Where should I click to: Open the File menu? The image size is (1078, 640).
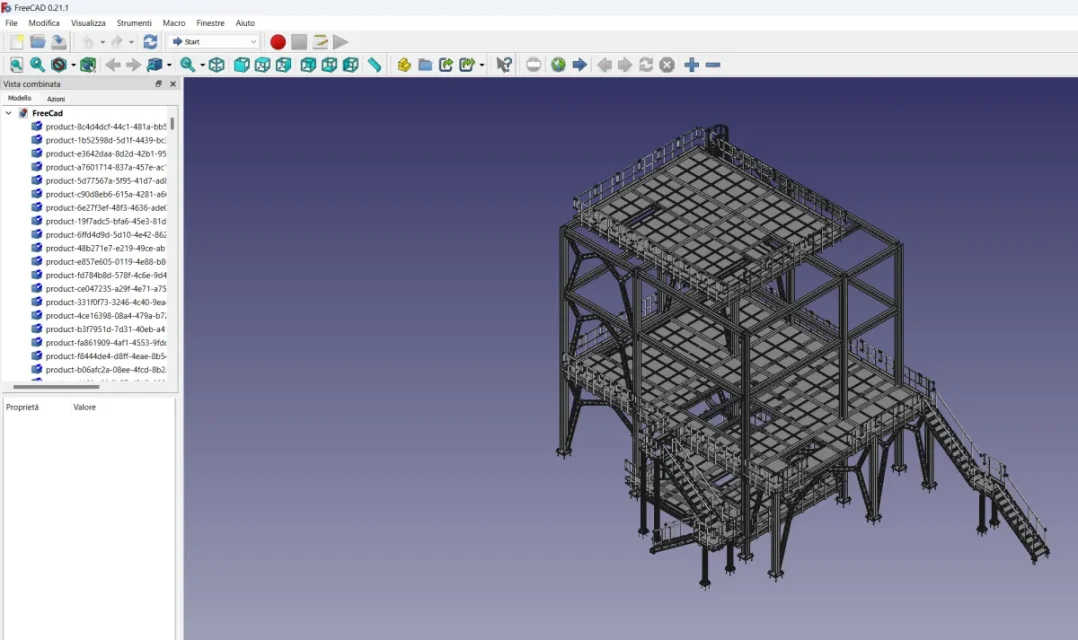[11, 23]
